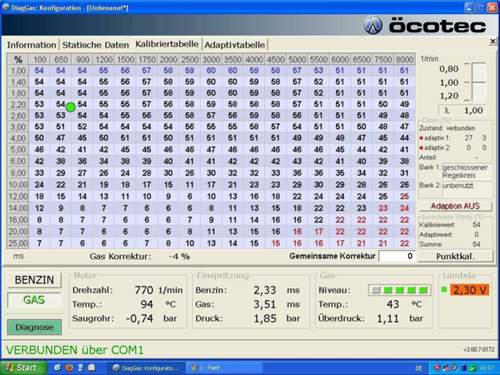Select cell at row 5,00 column 8000 showing 41
This screenshot has width=500, height=375.
point(404,150)
